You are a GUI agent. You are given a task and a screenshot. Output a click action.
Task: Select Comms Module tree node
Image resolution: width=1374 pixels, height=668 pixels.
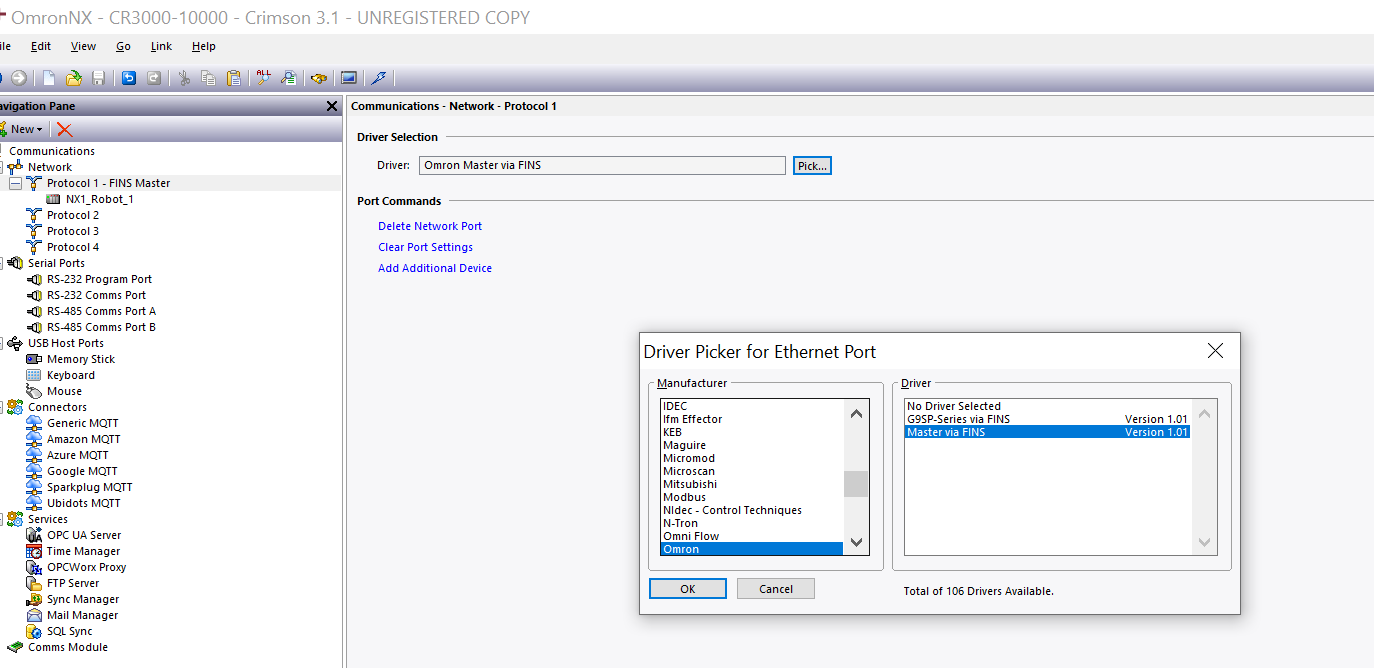[x=68, y=647]
